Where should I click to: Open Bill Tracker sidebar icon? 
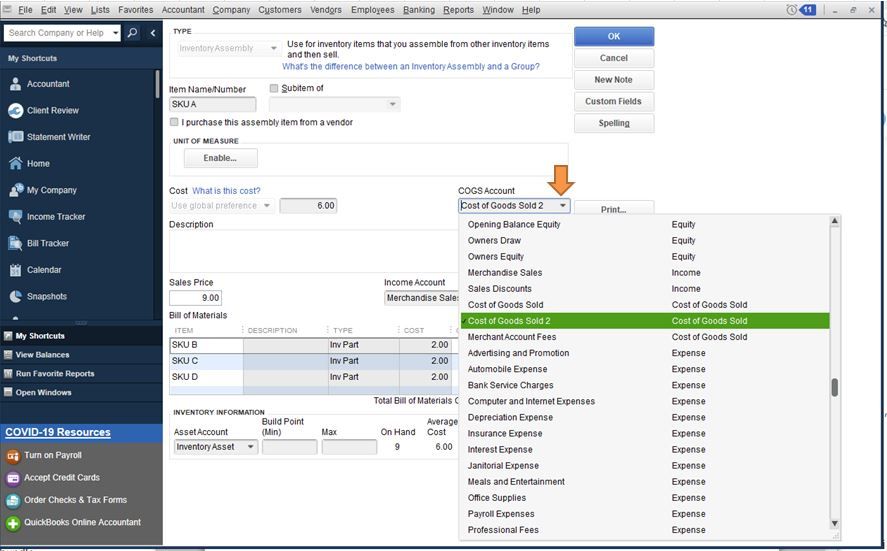16,243
